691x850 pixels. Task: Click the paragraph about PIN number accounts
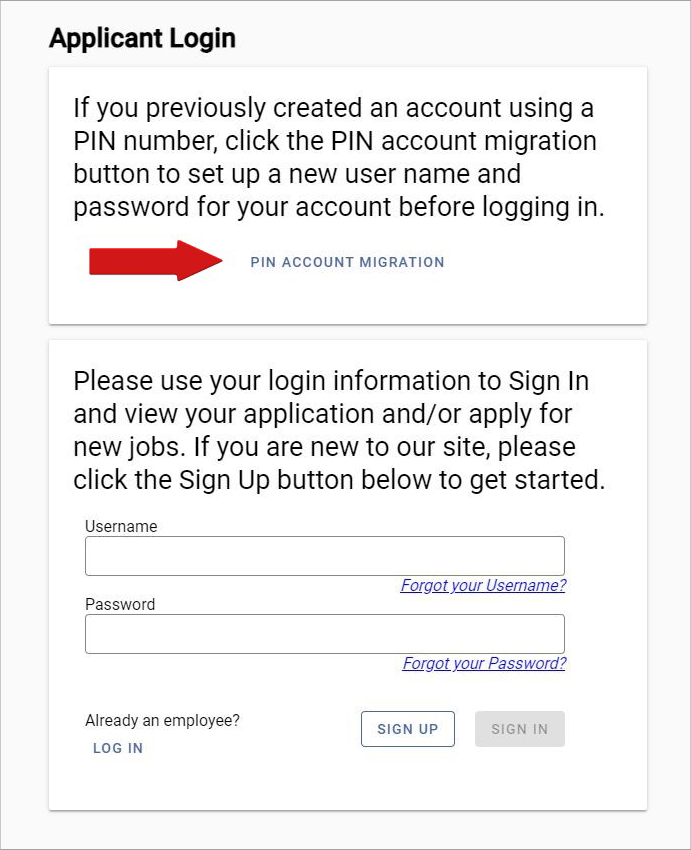click(338, 157)
